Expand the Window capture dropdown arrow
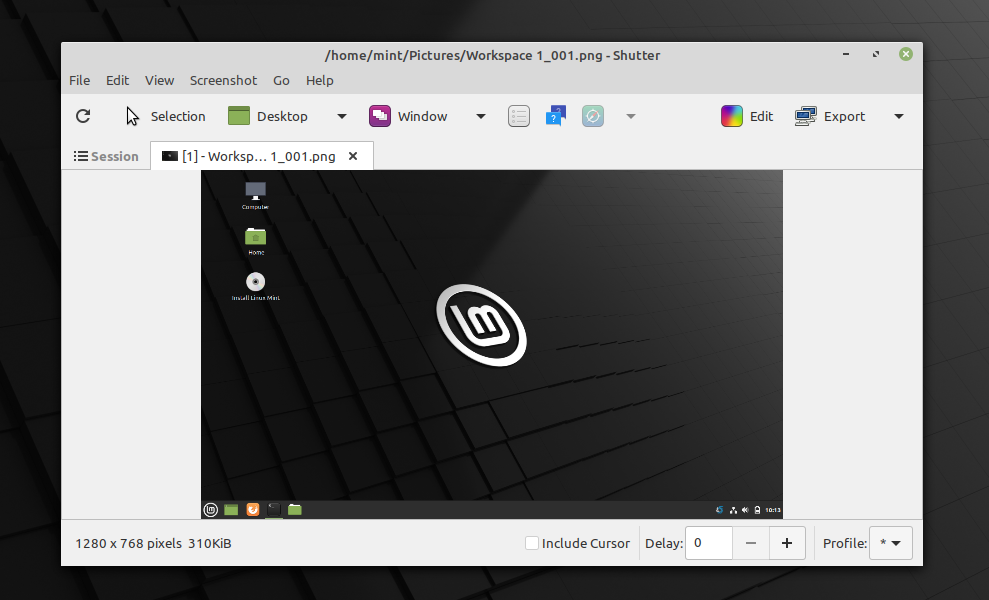The width and height of the screenshot is (989, 600). point(481,116)
